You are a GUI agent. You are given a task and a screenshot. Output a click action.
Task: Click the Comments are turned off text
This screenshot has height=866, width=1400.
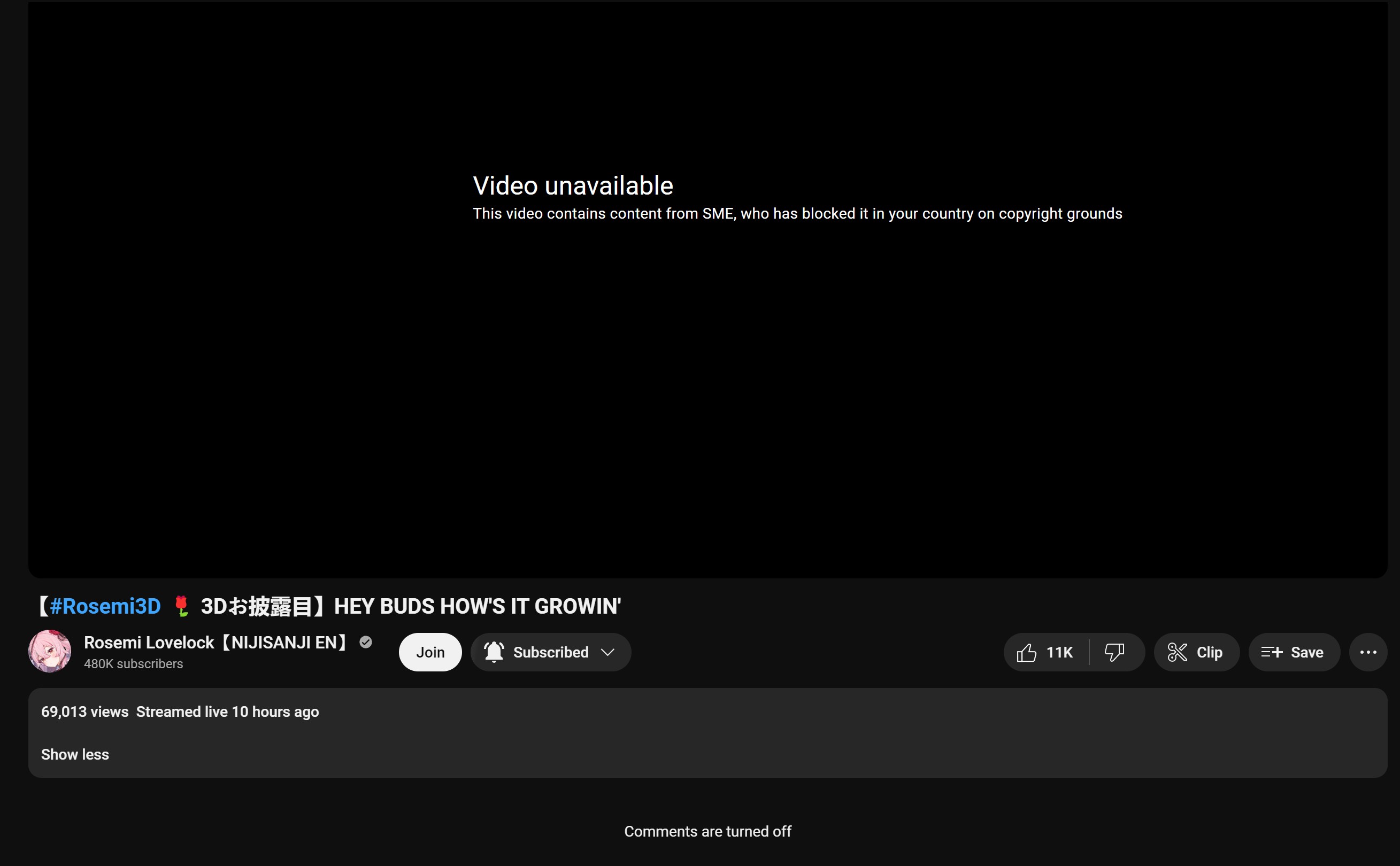[707, 831]
